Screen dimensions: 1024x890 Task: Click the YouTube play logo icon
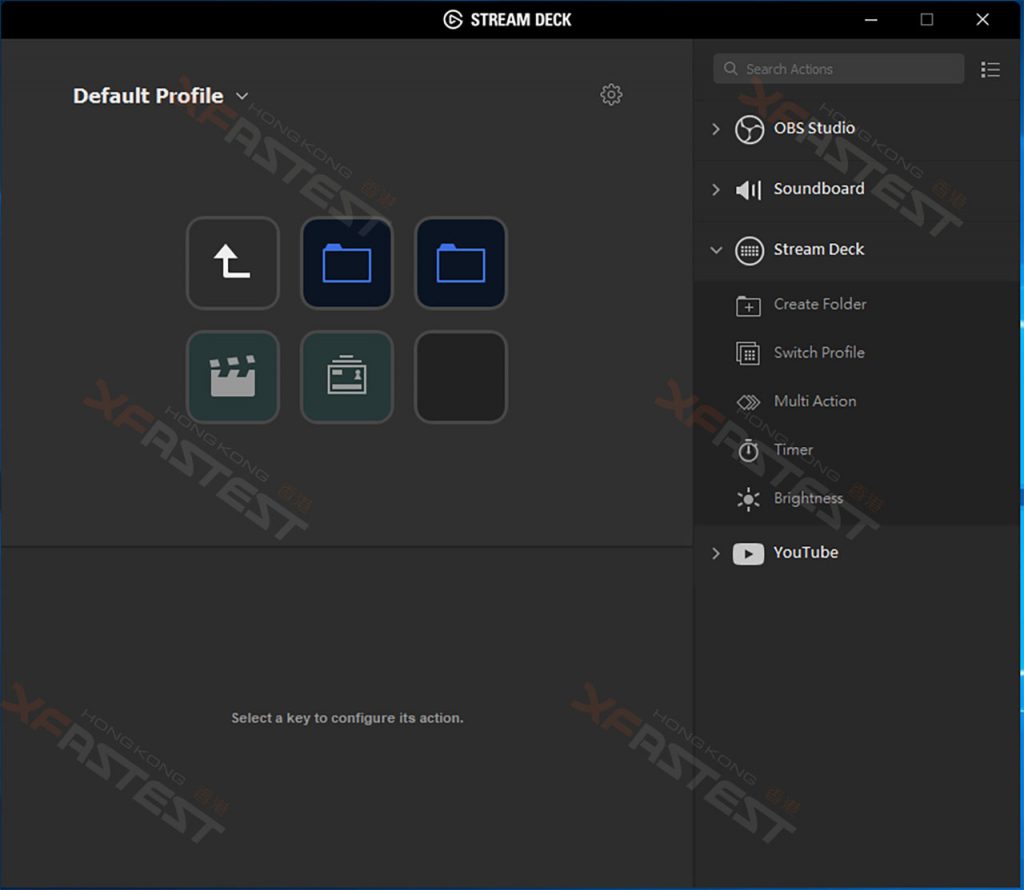coord(748,554)
